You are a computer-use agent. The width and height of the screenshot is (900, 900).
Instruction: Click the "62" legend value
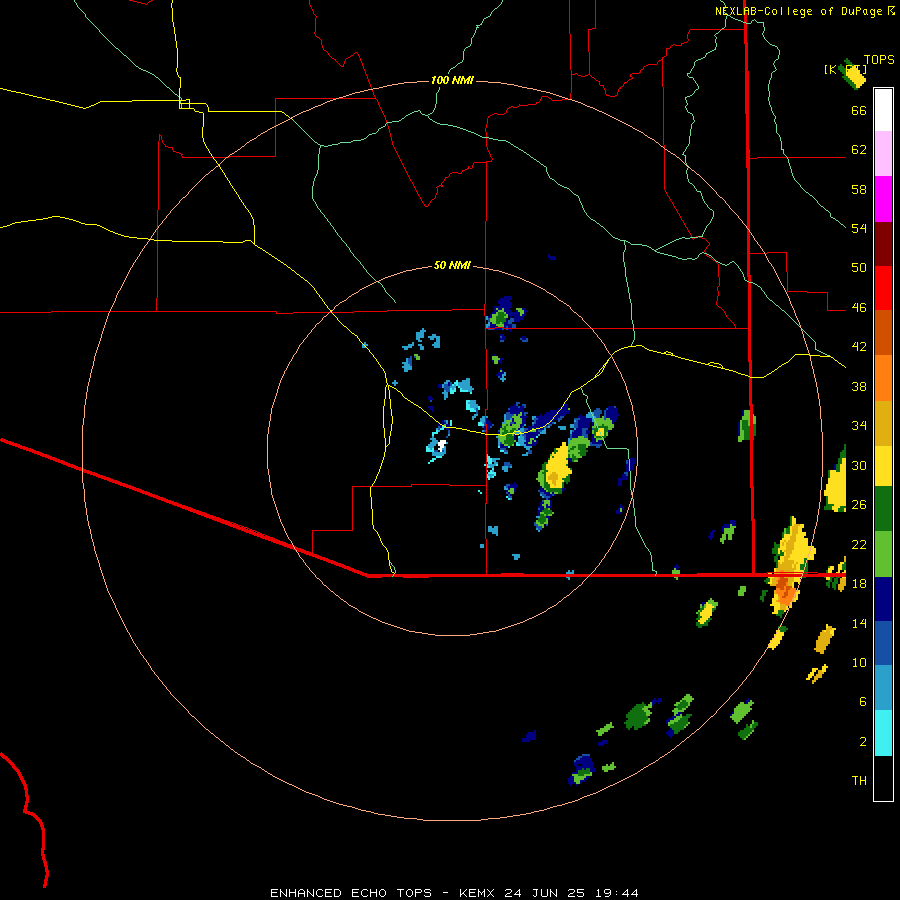(859, 150)
